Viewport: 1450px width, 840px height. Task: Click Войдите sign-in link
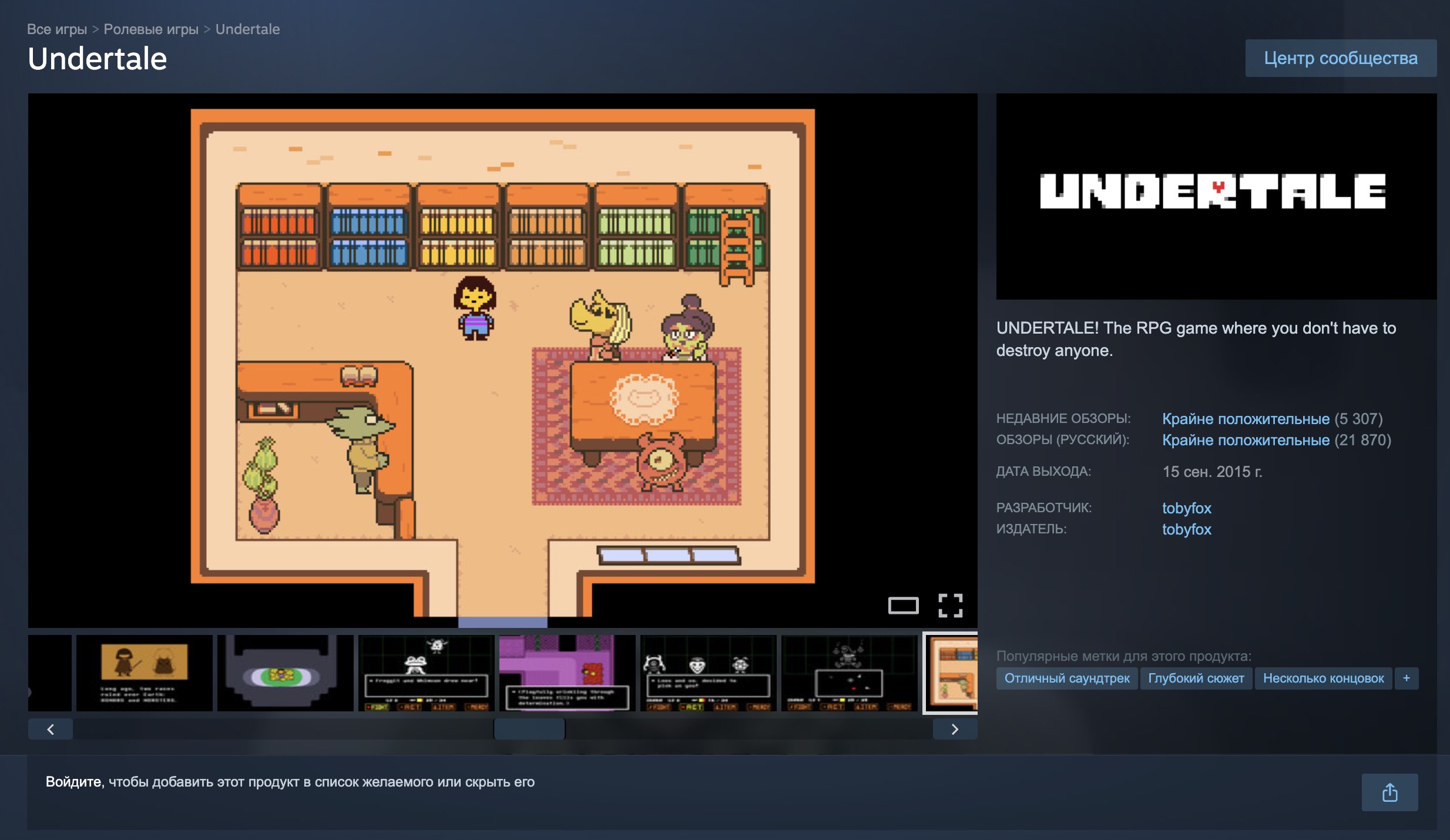click(74, 782)
